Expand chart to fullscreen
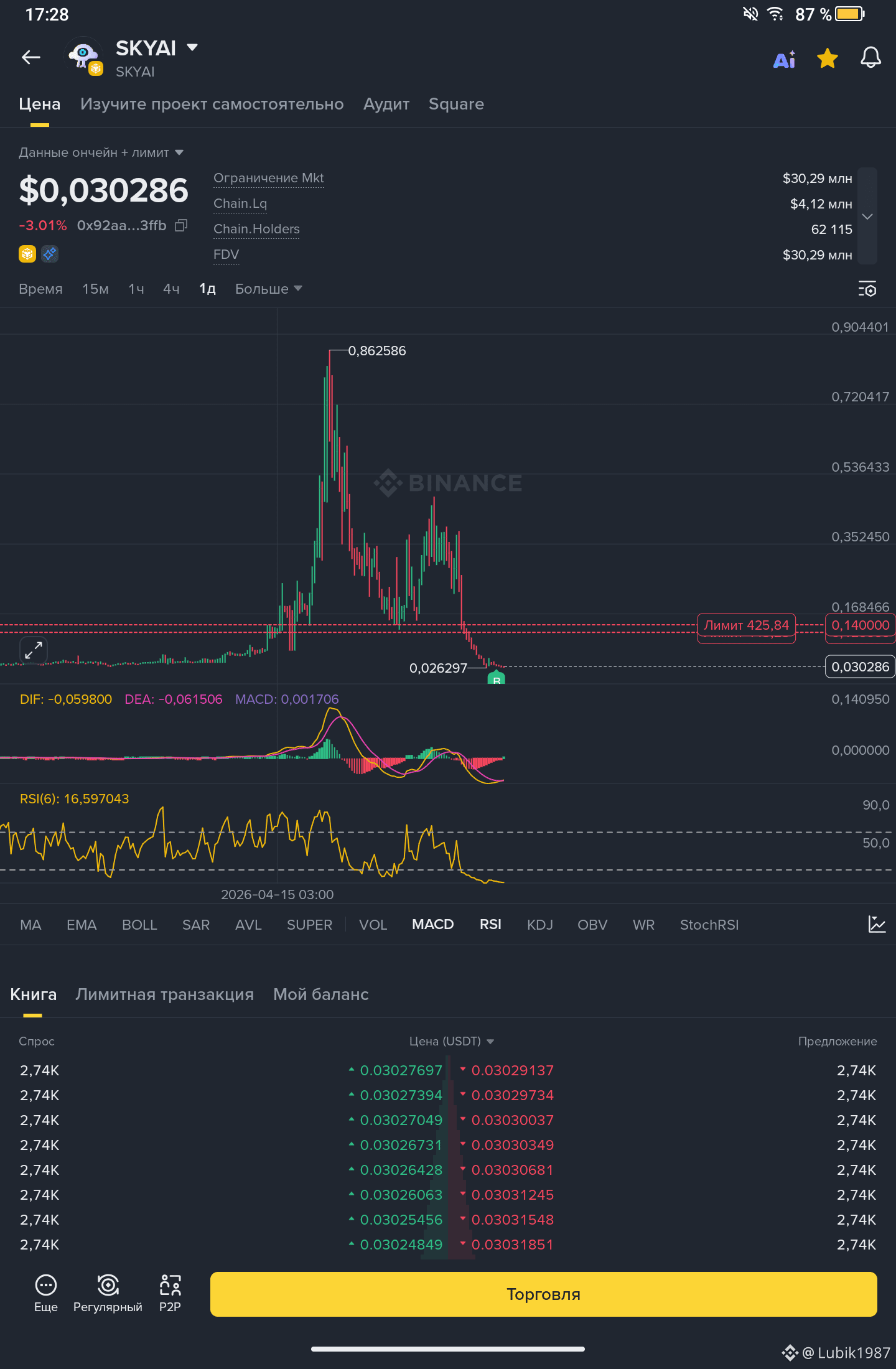 (x=34, y=650)
